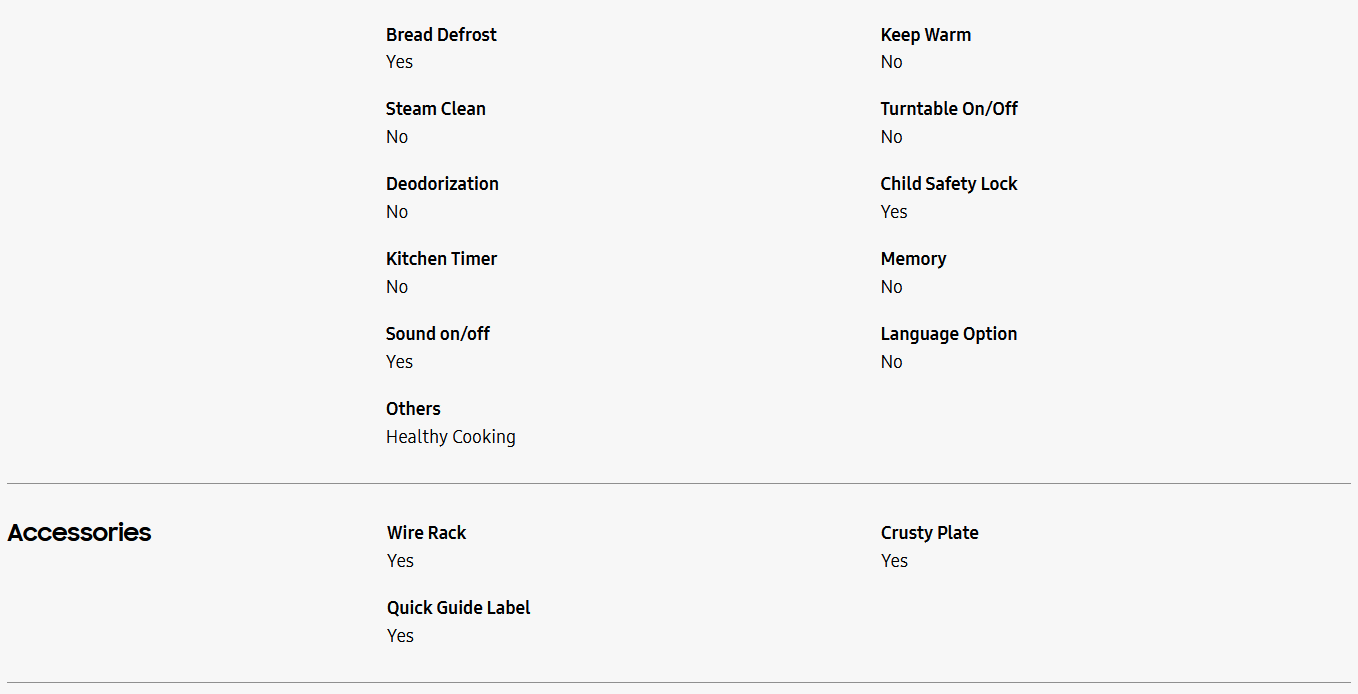Image resolution: width=1358 pixels, height=694 pixels.
Task: Select the Child Safety Lock label
Action: click(x=948, y=184)
